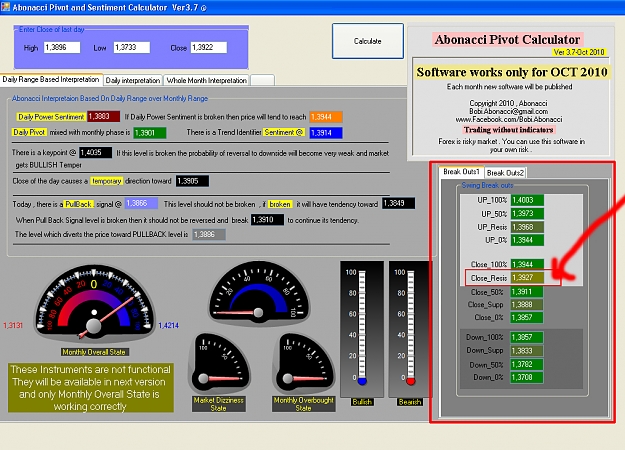Click the yellow PullBack label
625x450 pixels.
click(79, 204)
